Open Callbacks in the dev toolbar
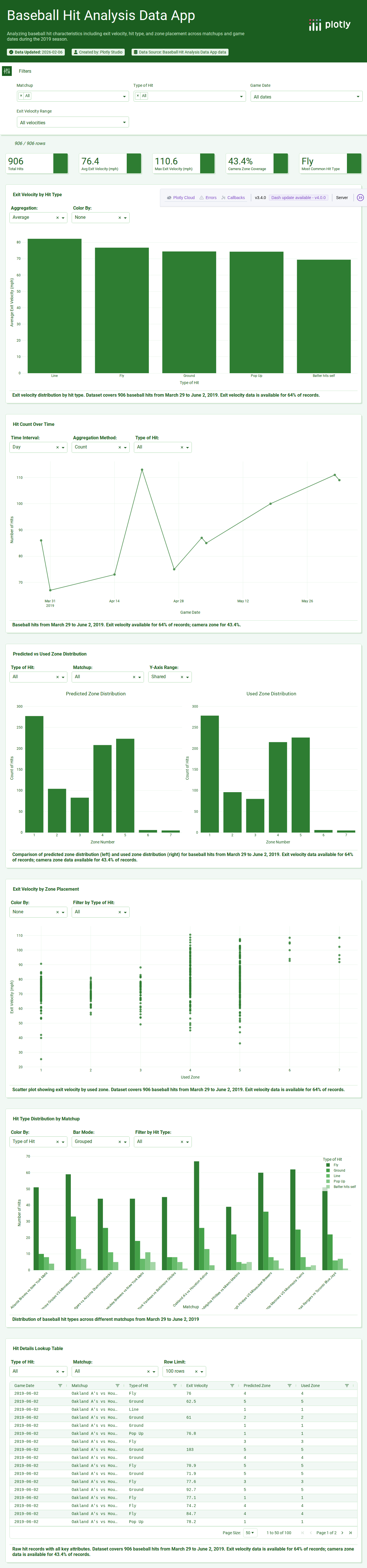367x1568 pixels. pos(233,198)
